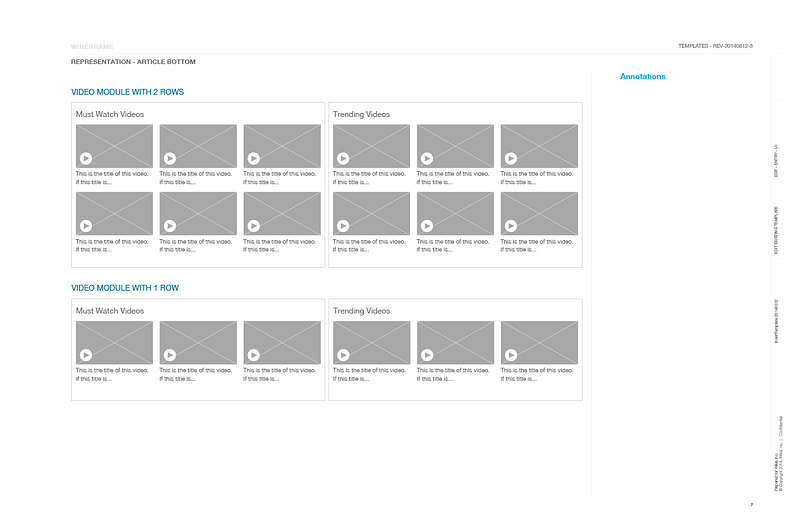Screen dimensions: 800x518
Task: Open title under second top-row Trending video, 2-row module
Action: pos(453,178)
